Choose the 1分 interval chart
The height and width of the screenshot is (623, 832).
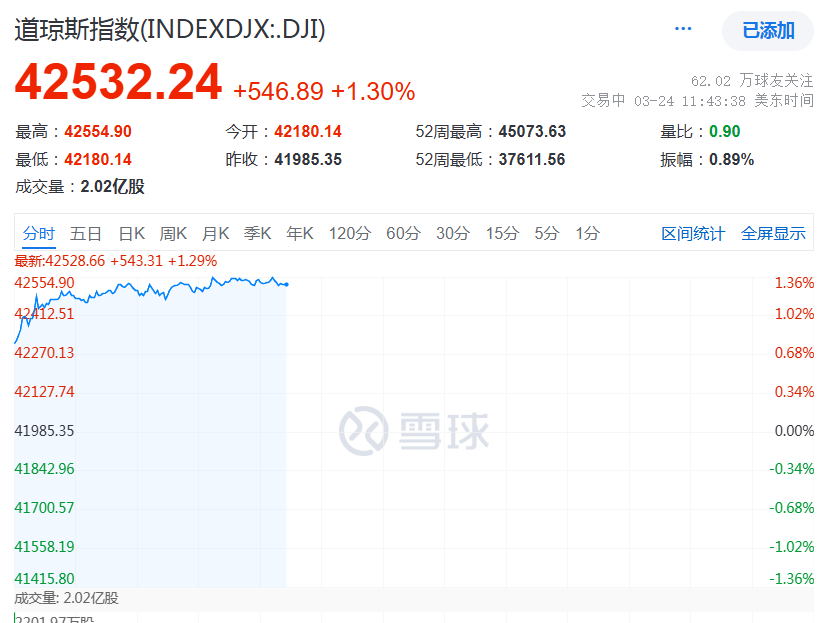587,233
